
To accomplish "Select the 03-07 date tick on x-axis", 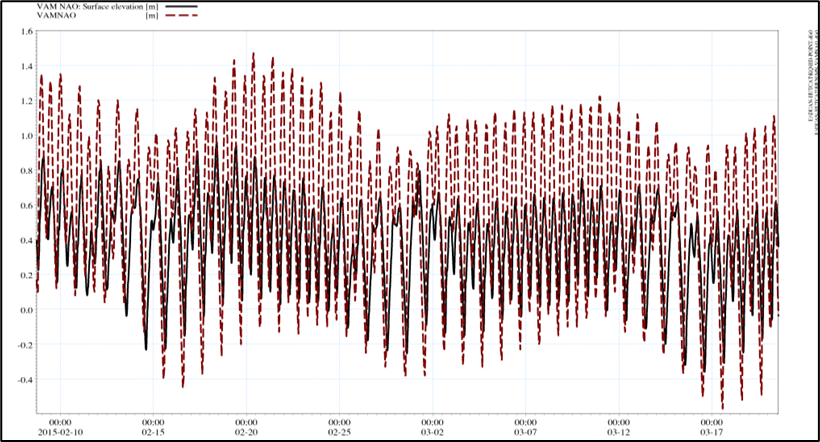I will [525, 432].
